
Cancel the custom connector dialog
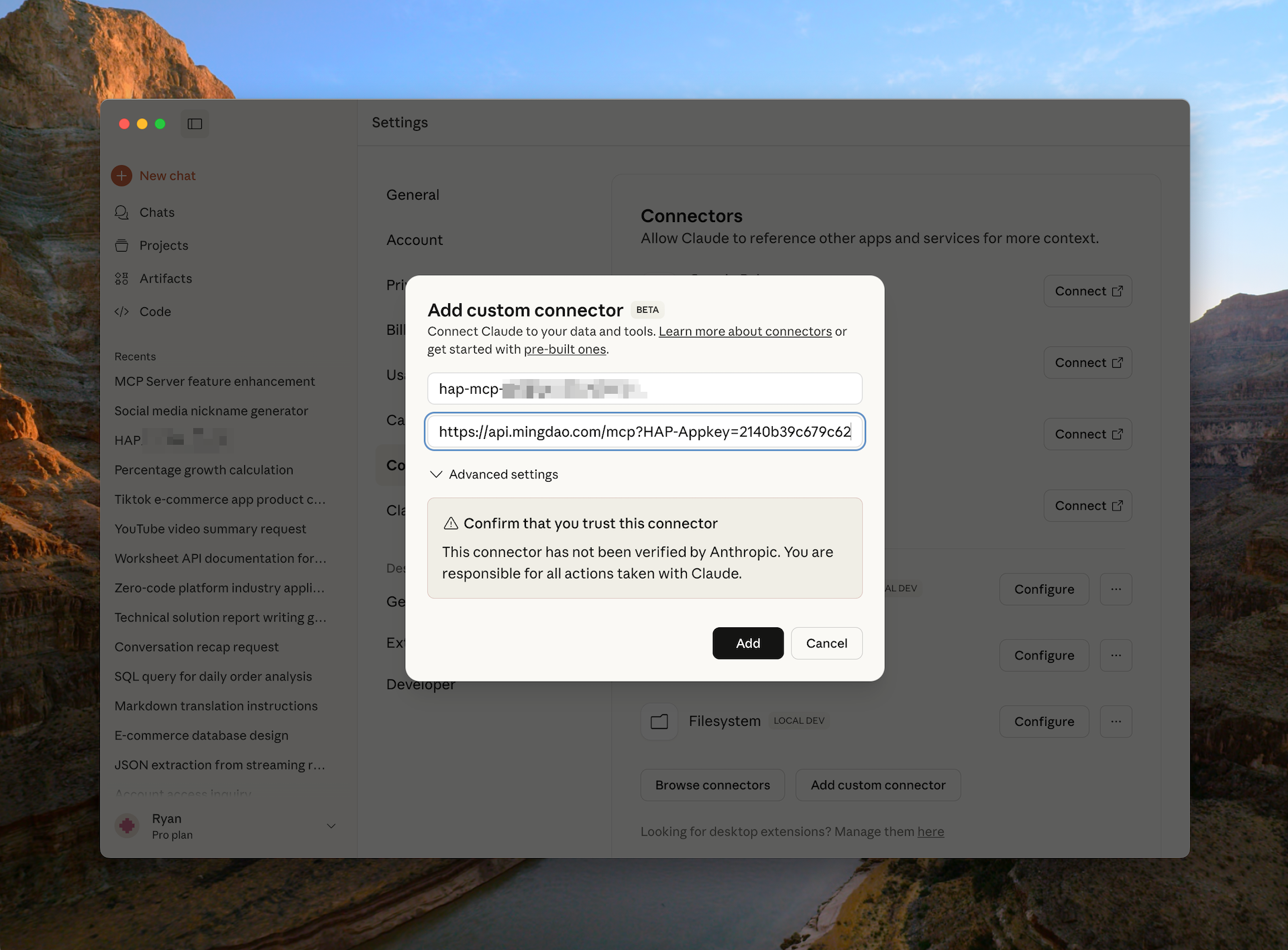[826, 643]
